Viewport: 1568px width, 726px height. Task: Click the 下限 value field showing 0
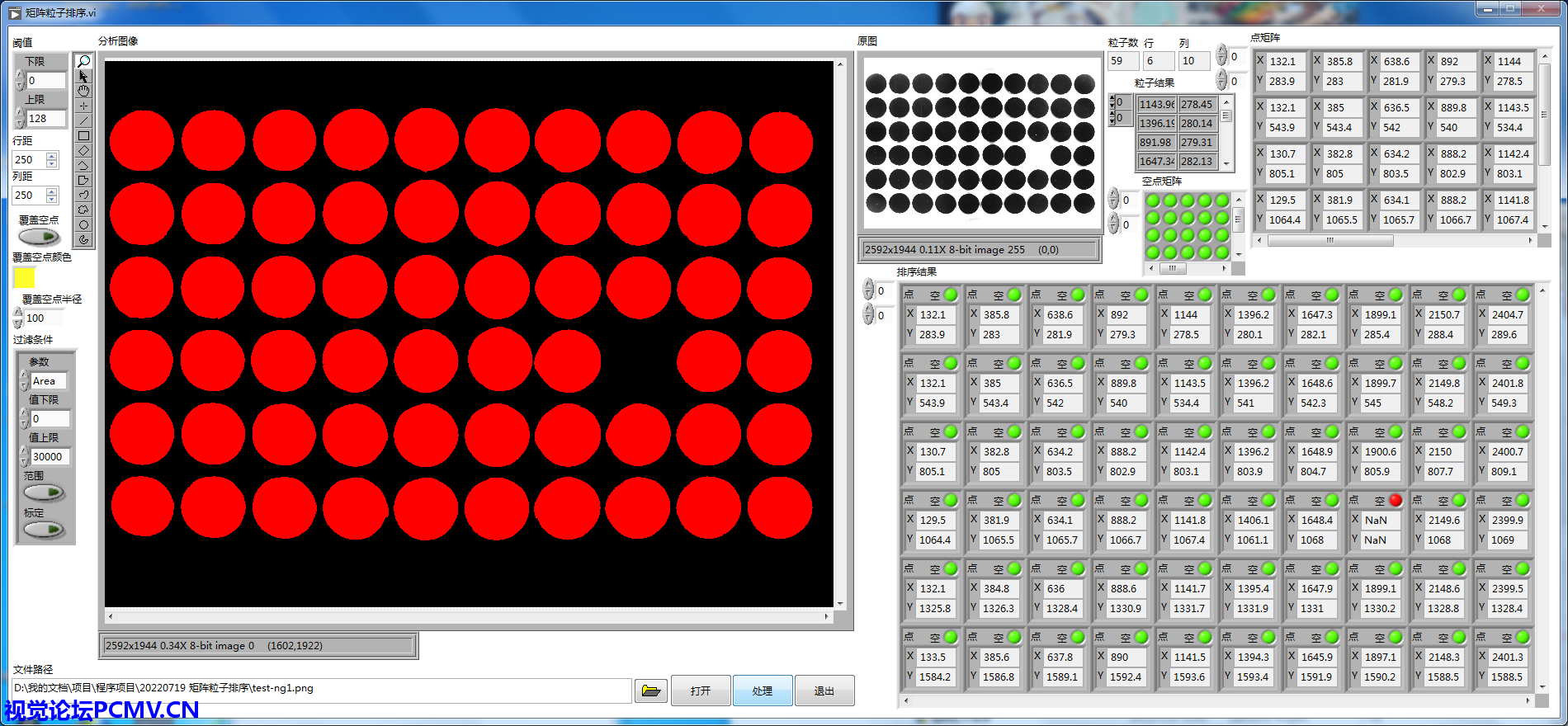point(46,80)
